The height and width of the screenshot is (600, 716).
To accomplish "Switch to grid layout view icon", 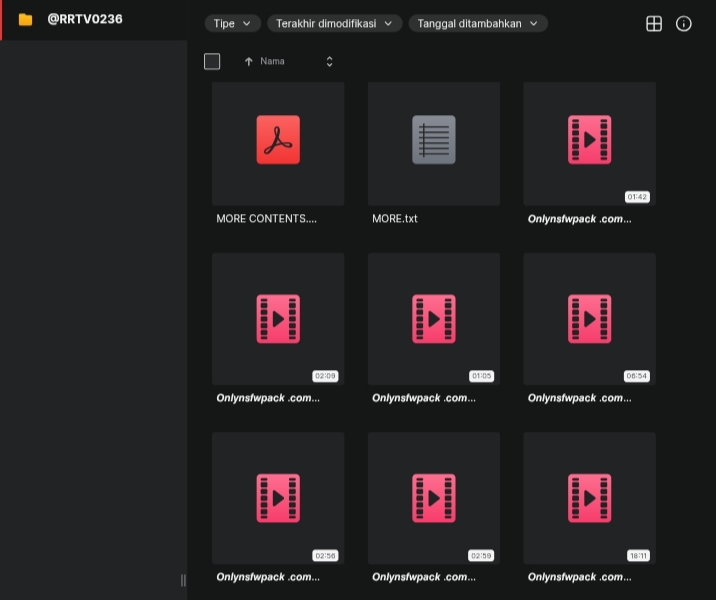I will [x=654, y=24].
